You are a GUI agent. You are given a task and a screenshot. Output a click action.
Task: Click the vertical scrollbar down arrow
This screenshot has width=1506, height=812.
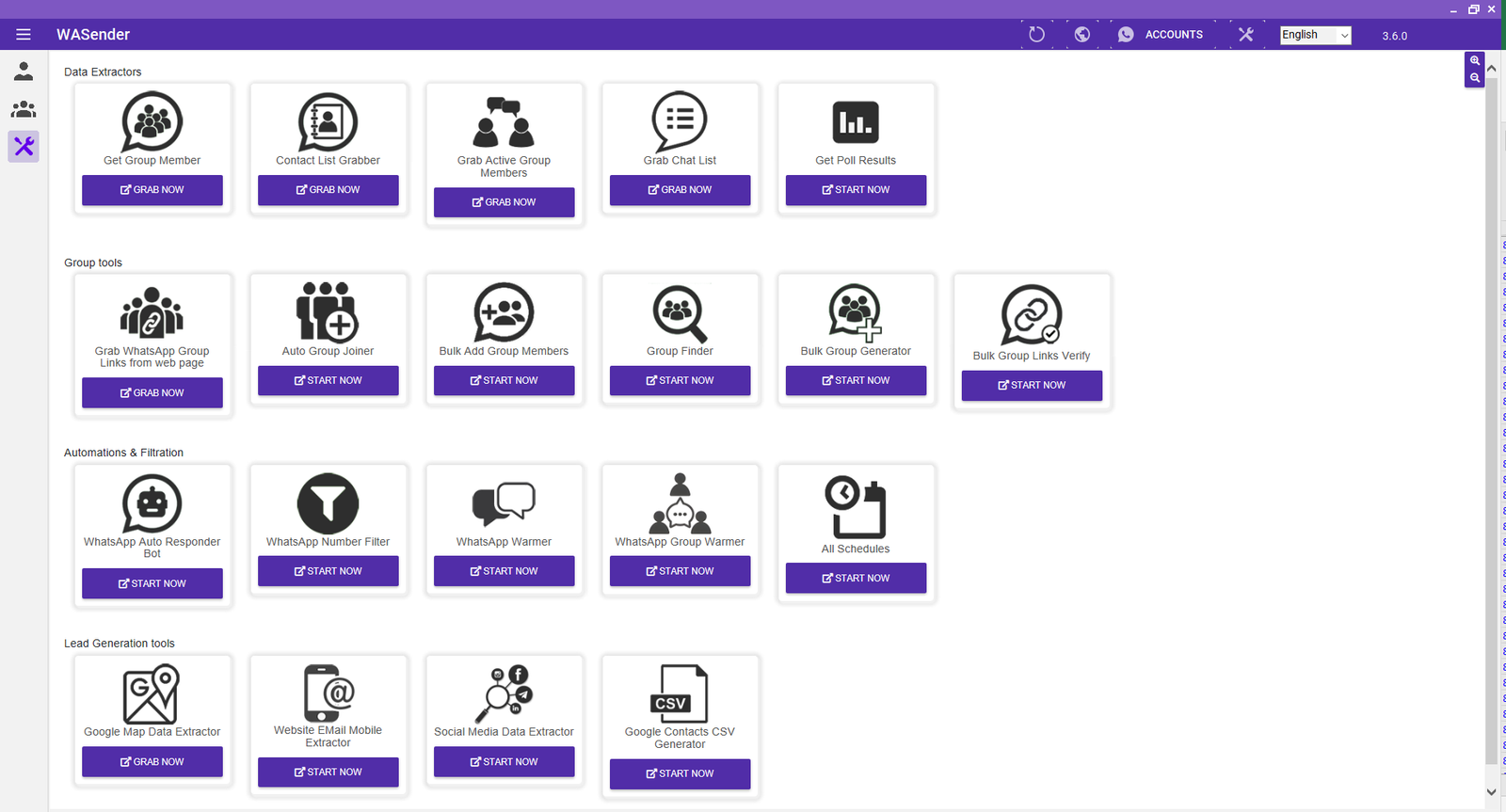click(1491, 792)
